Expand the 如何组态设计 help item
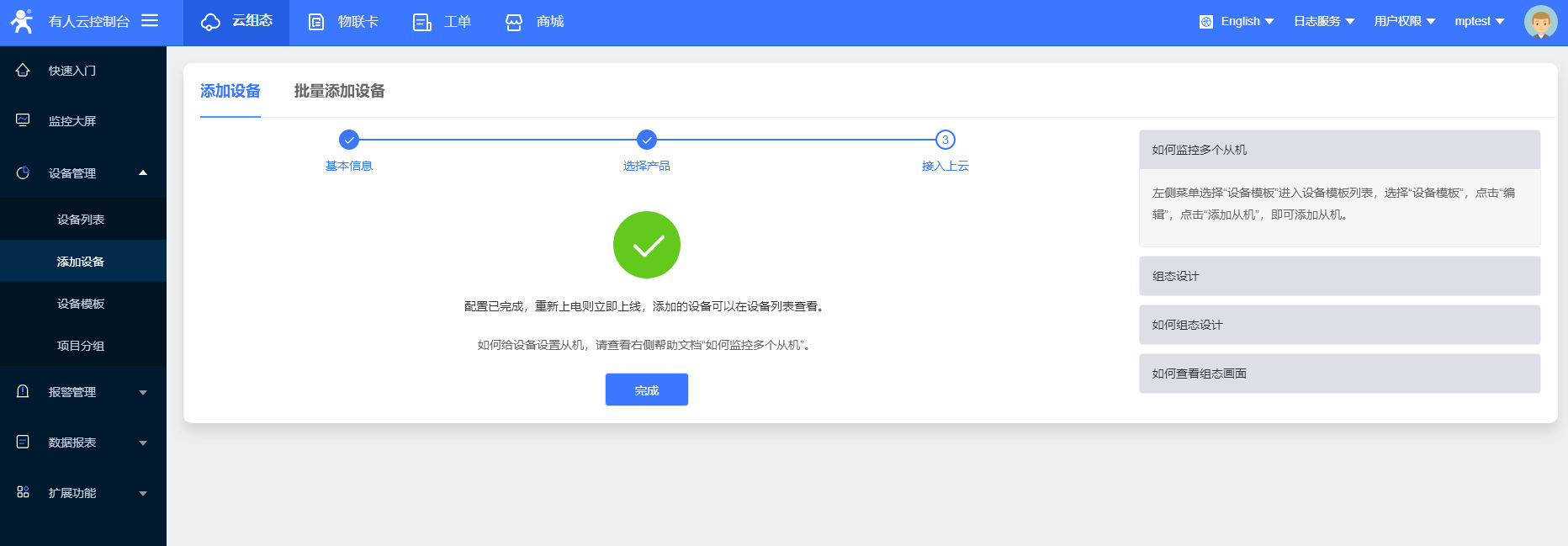1568x546 pixels. 1339,325
